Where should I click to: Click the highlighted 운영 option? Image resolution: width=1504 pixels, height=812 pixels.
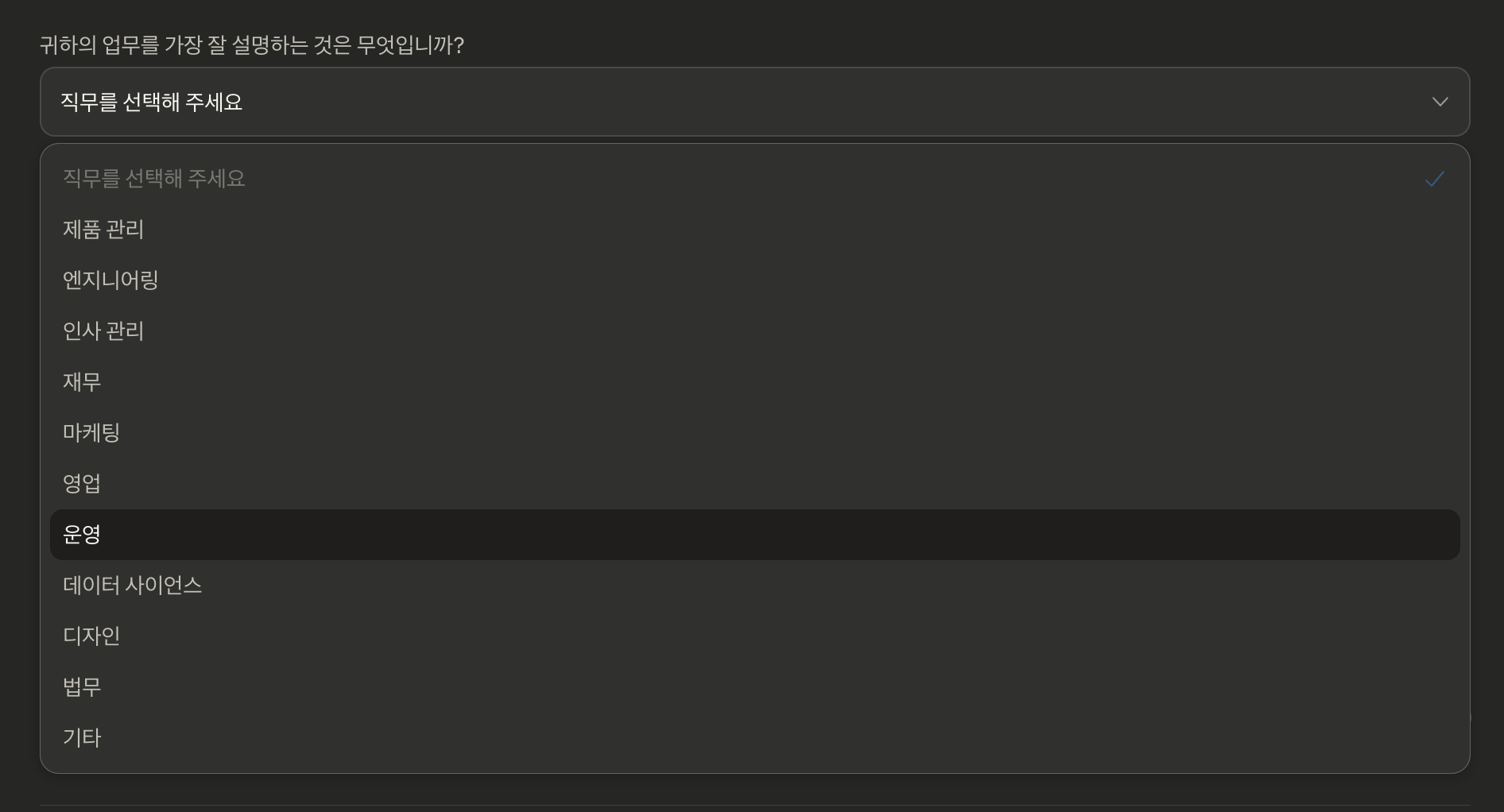(x=754, y=535)
